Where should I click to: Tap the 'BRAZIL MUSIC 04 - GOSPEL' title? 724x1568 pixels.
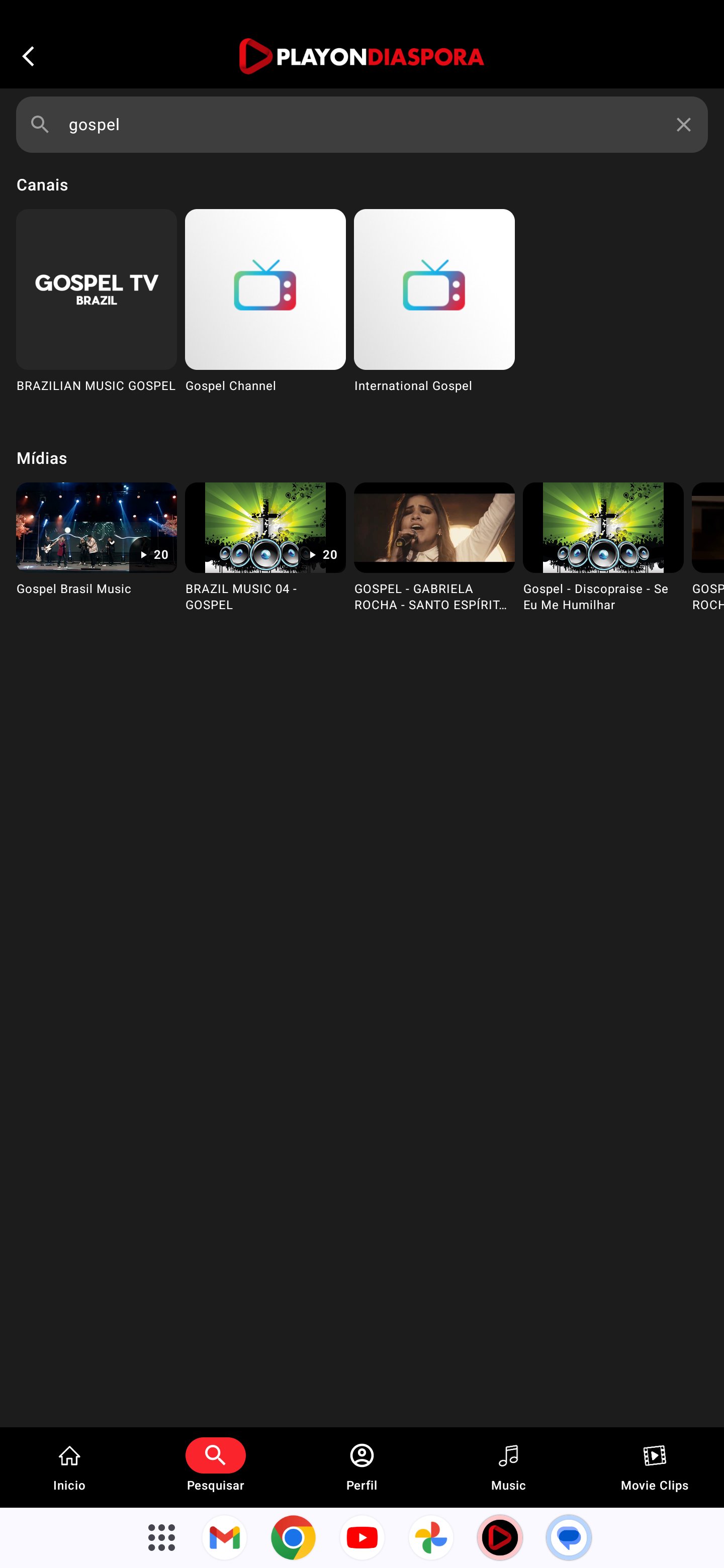point(241,597)
